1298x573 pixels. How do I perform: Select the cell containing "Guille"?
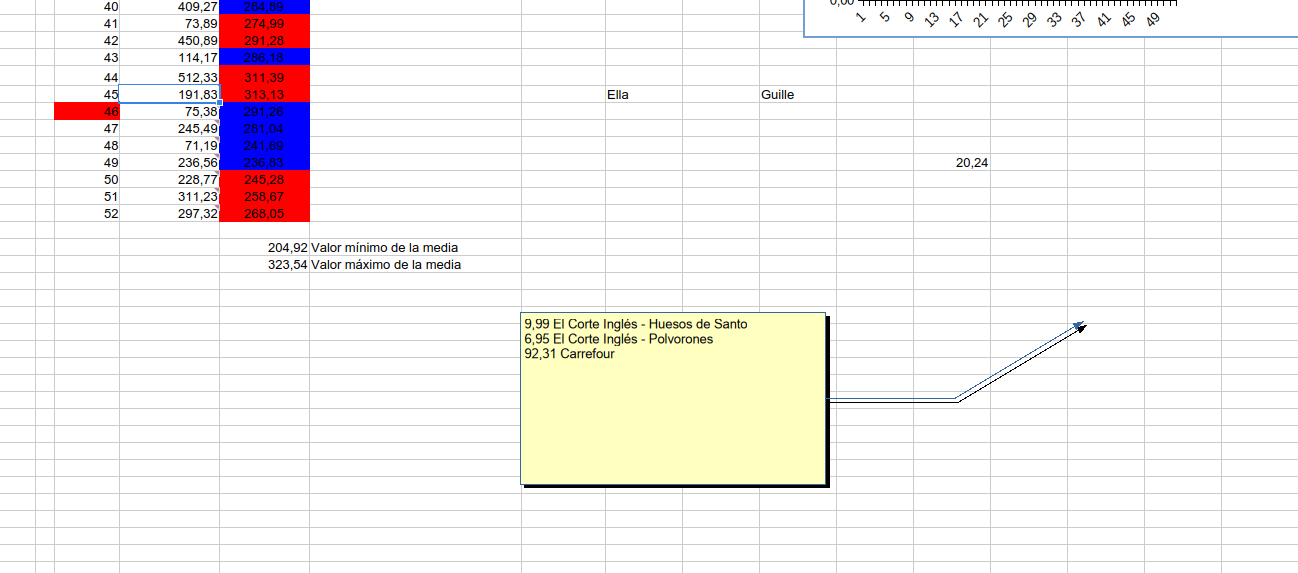pyautogui.click(x=797, y=95)
